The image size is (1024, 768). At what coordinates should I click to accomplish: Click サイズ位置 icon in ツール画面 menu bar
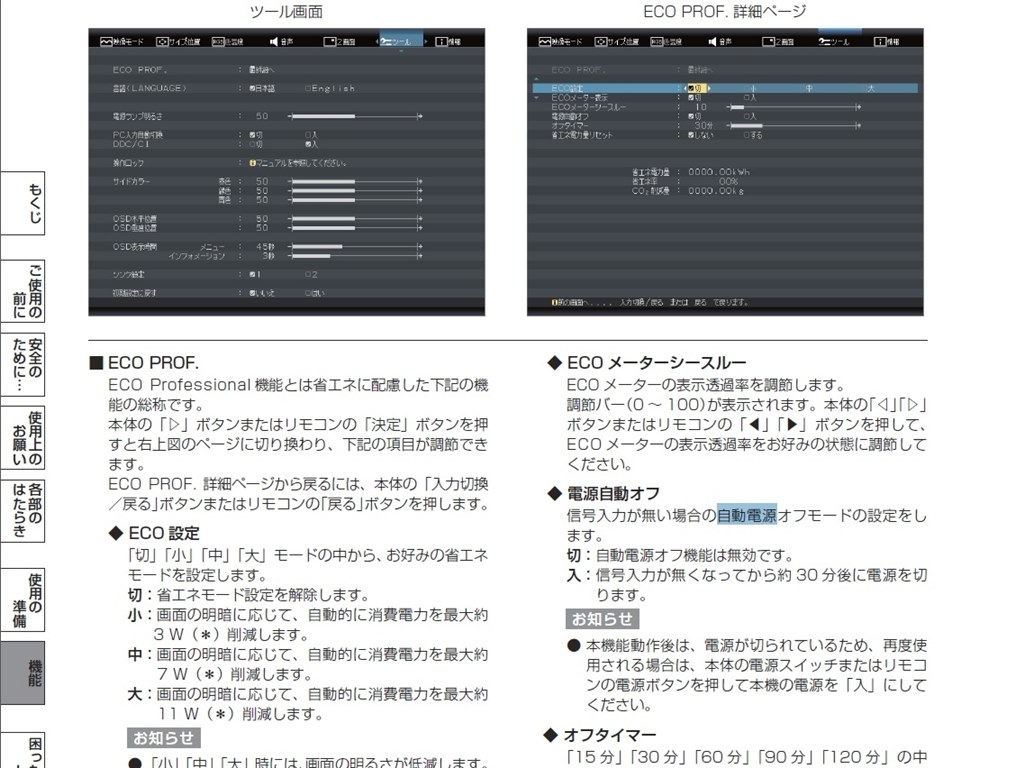coord(162,41)
